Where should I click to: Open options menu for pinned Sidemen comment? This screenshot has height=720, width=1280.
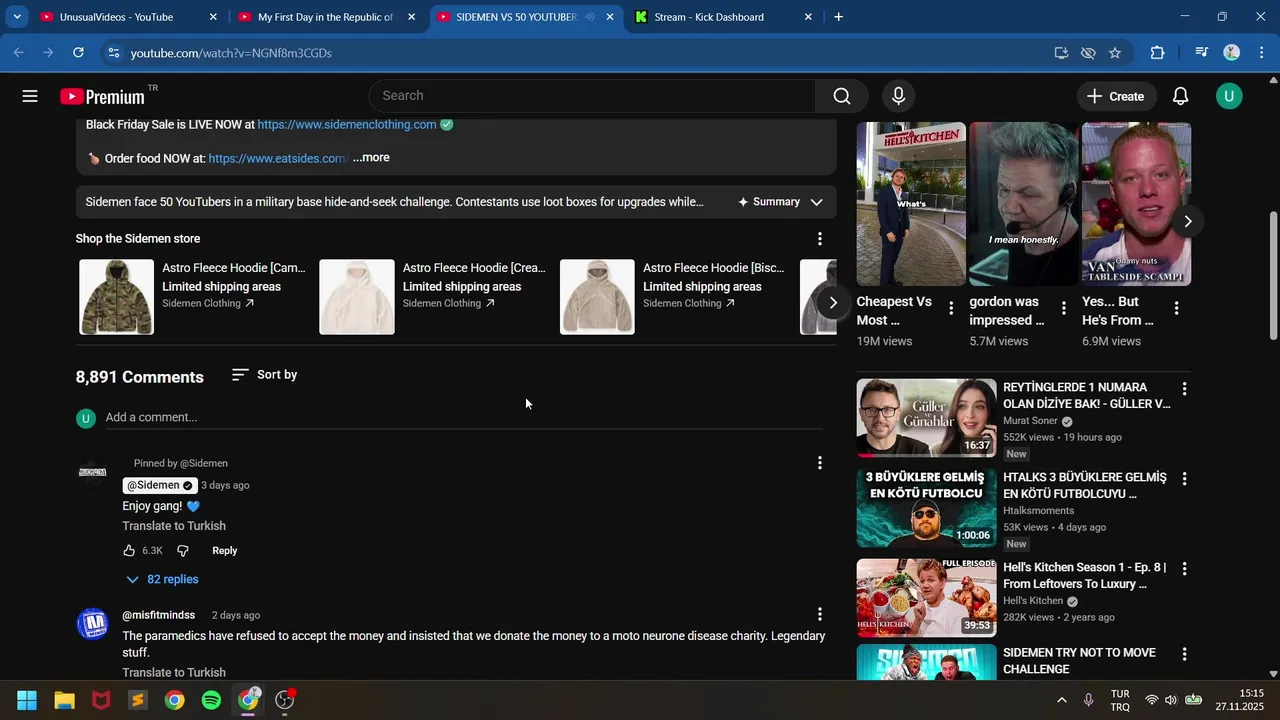(820, 463)
